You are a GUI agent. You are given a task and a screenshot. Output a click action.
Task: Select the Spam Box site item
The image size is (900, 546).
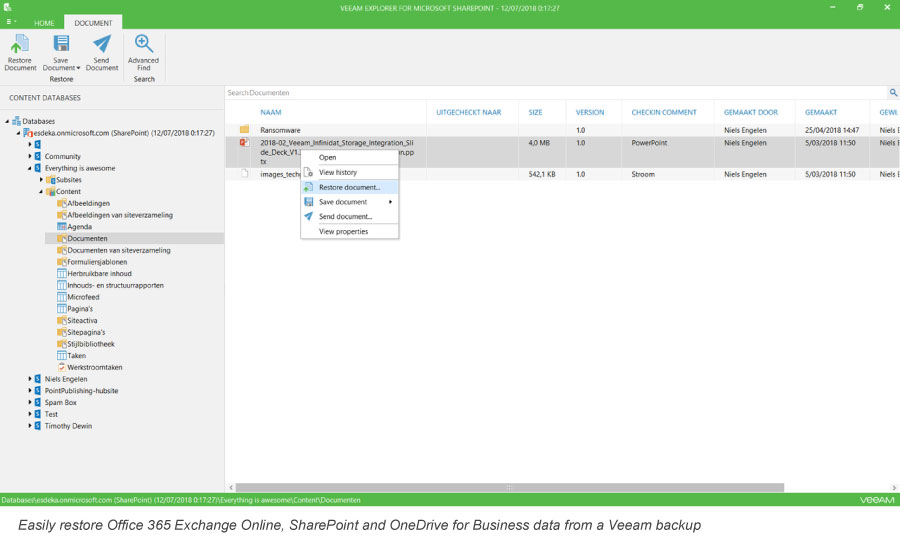tap(60, 402)
